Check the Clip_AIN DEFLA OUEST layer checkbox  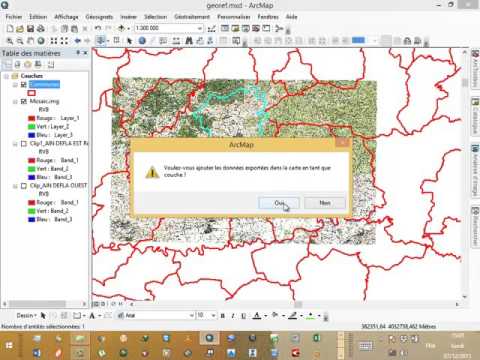(x=23, y=186)
